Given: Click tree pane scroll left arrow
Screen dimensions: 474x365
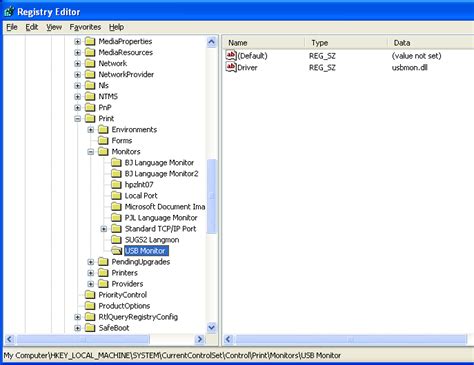Looking at the screenshot, I should 9,339.
